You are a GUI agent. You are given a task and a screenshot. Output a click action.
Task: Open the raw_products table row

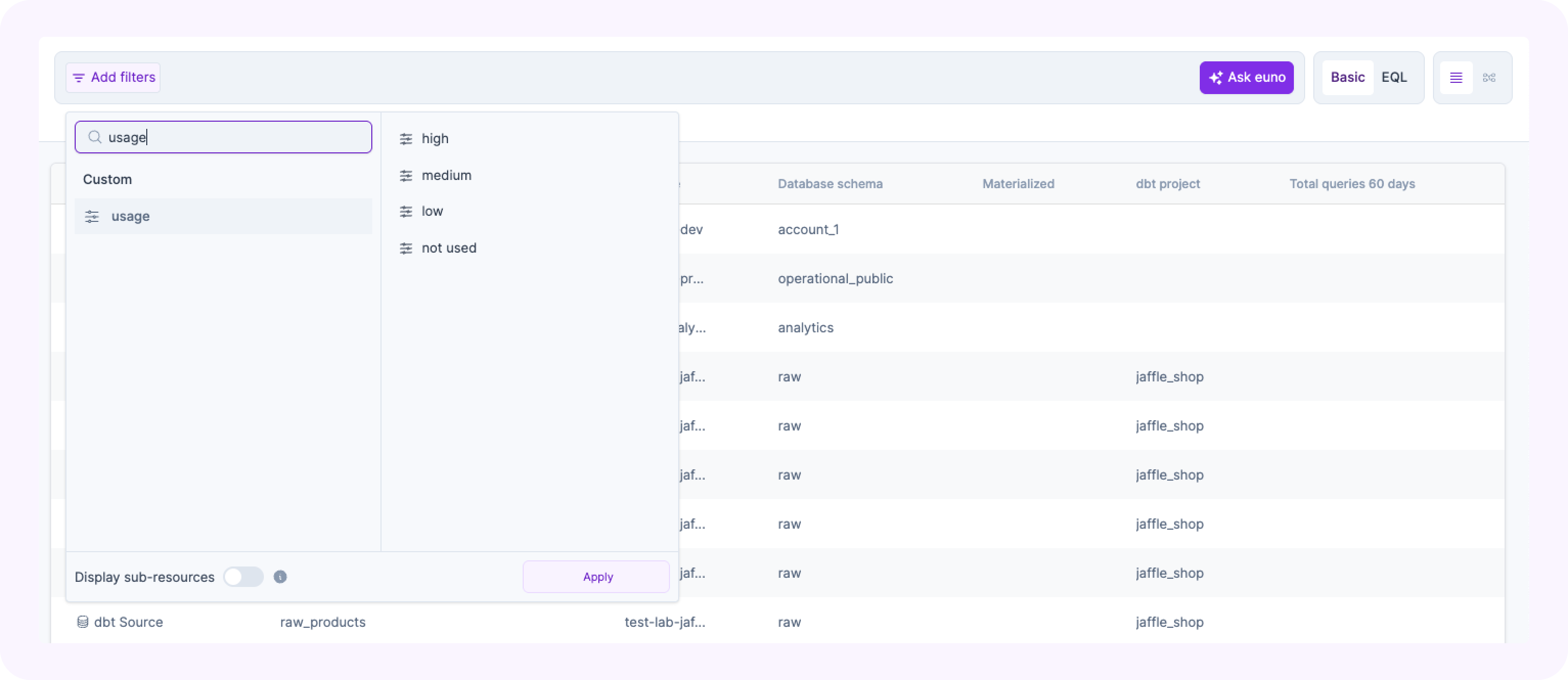click(323, 622)
